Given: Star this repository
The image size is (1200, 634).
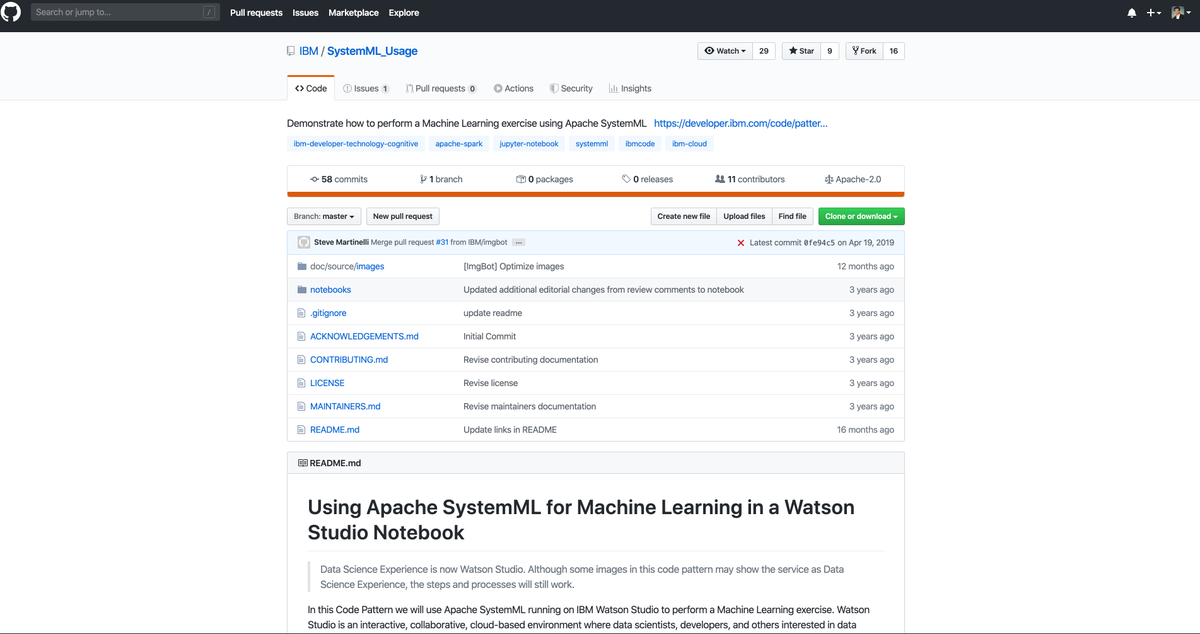Looking at the screenshot, I should 800,51.
